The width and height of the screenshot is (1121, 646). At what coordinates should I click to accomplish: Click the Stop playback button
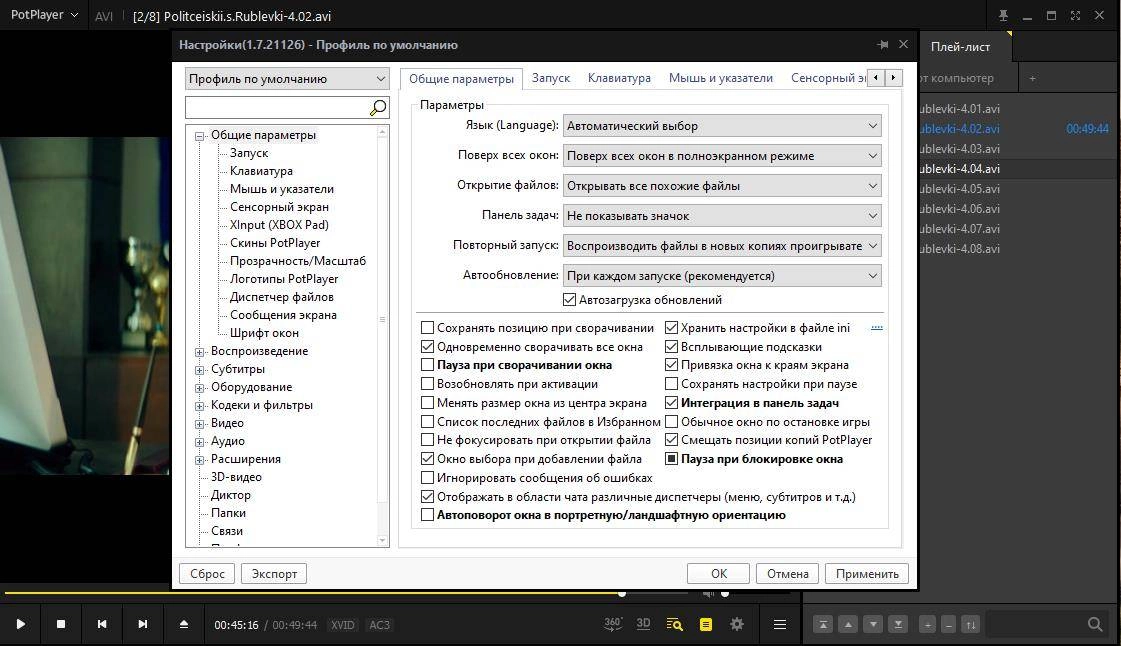(61, 624)
